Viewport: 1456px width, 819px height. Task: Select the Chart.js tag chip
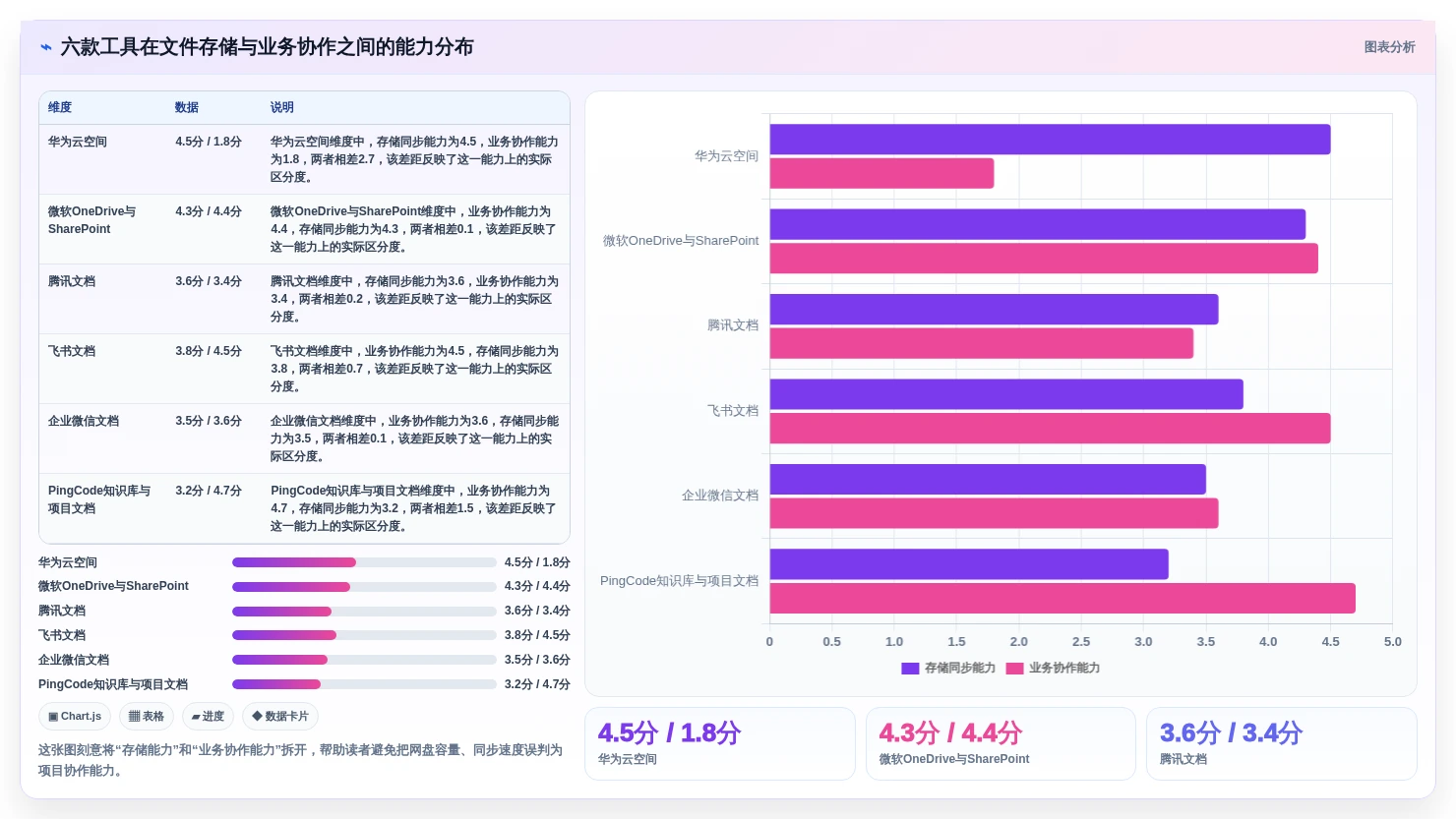(76, 717)
